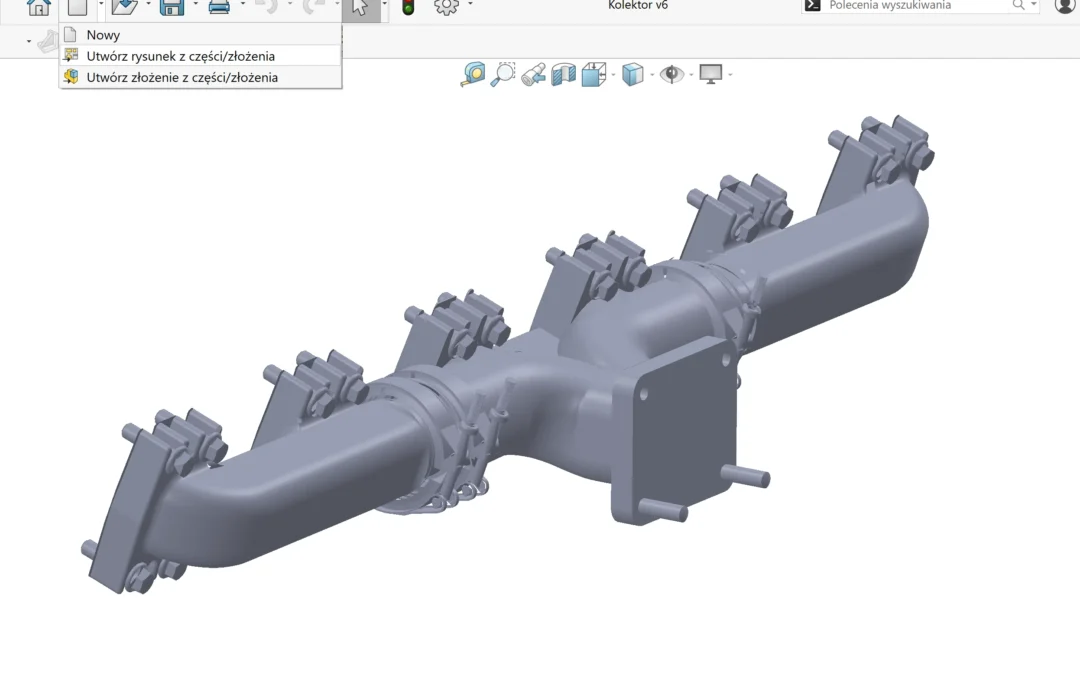Open the user account profile icon
The width and height of the screenshot is (1080, 675).
[1065, 6]
